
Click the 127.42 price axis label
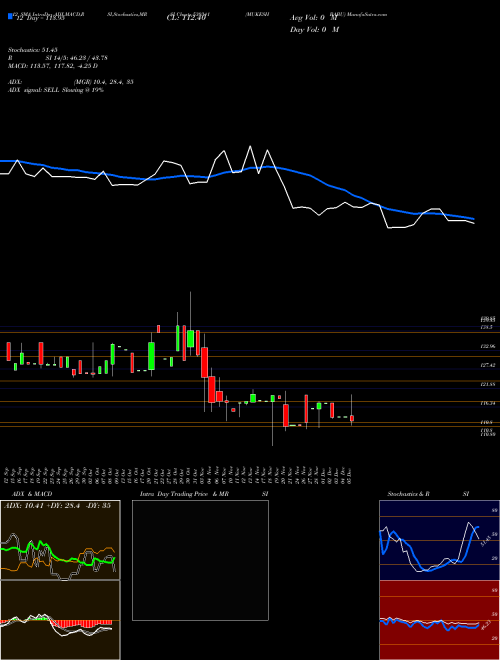(x=488, y=365)
